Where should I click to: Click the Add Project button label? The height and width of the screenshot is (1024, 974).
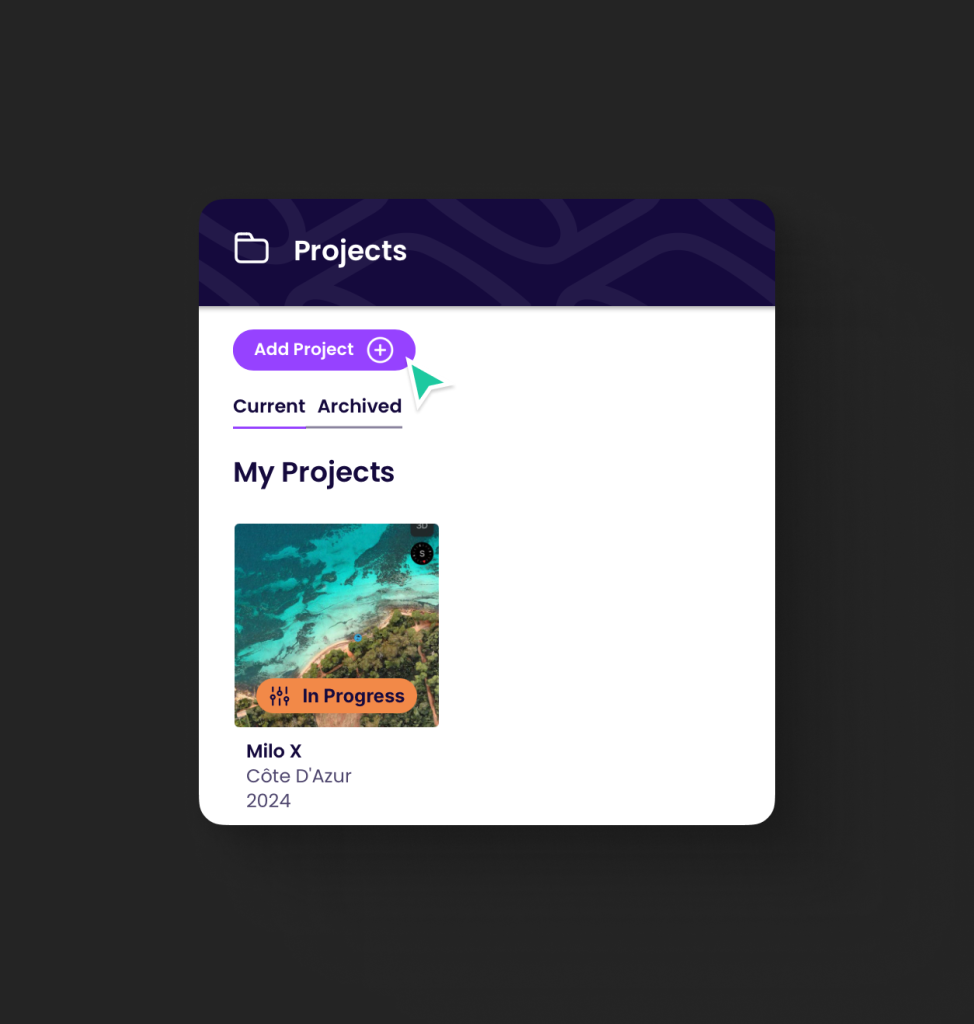[x=304, y=349]
